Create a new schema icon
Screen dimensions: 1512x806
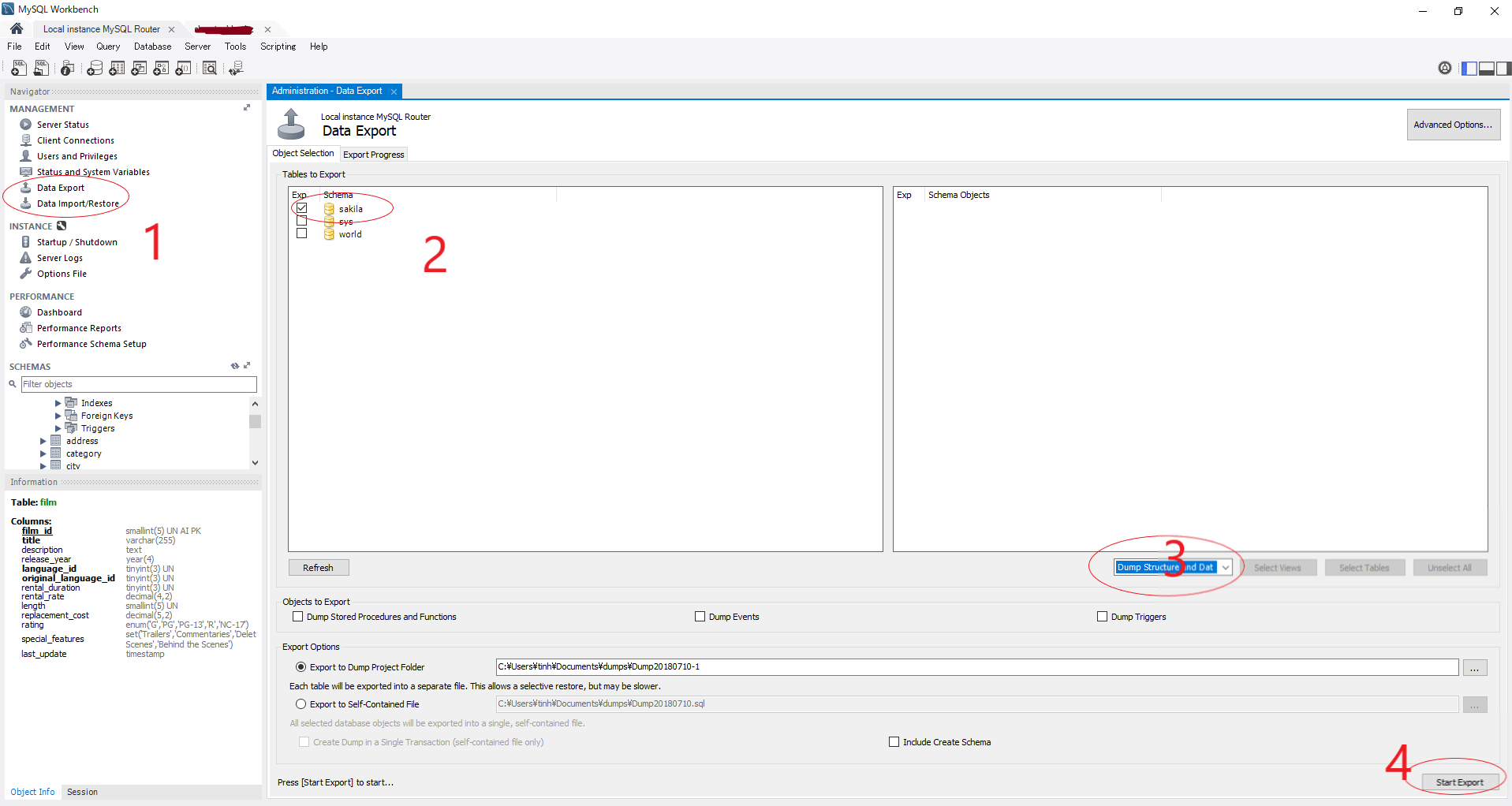click(95, 69)
